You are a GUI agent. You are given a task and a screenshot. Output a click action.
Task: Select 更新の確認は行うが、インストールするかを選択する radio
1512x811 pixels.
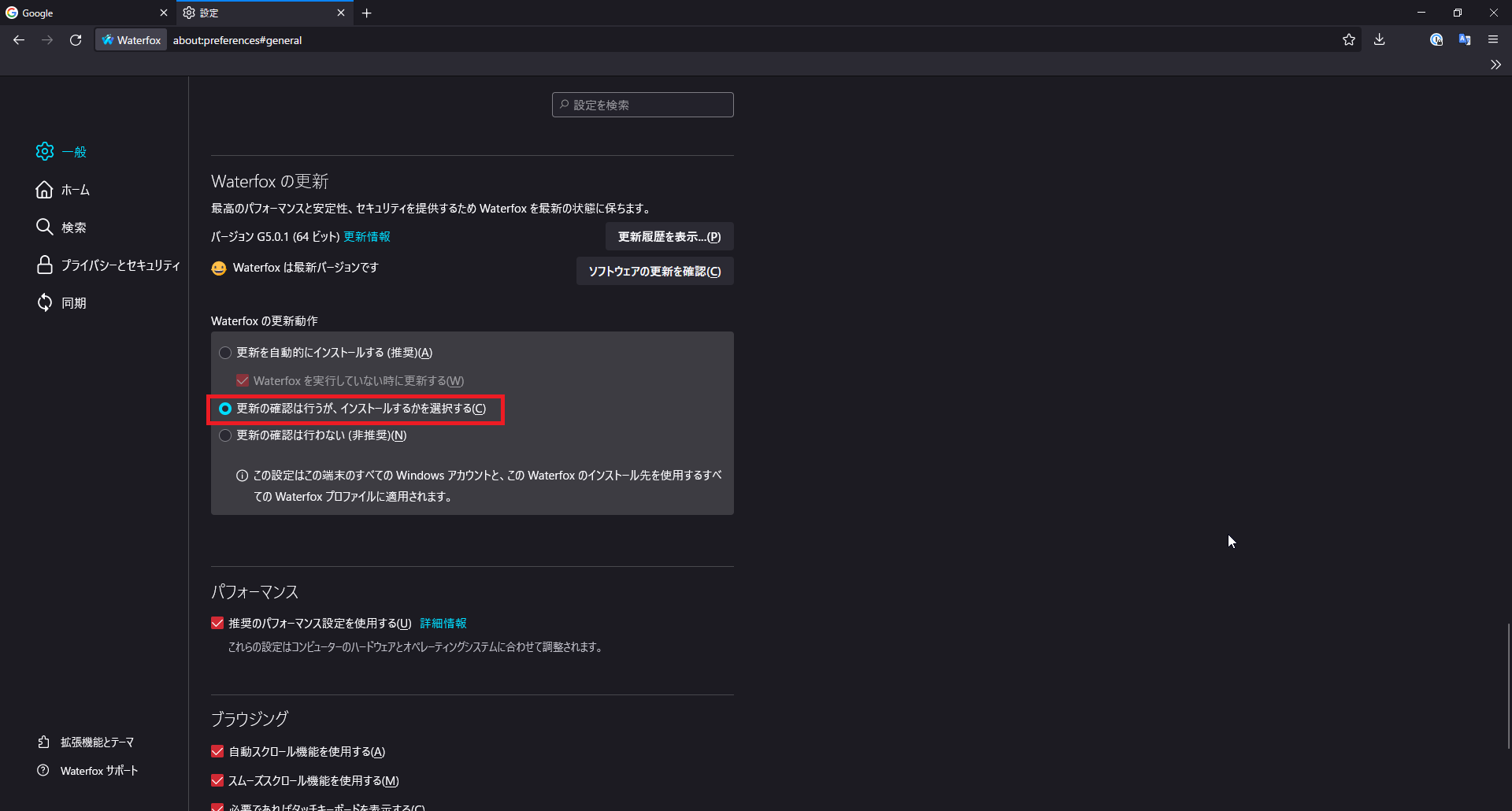click(x=225, y=409)
